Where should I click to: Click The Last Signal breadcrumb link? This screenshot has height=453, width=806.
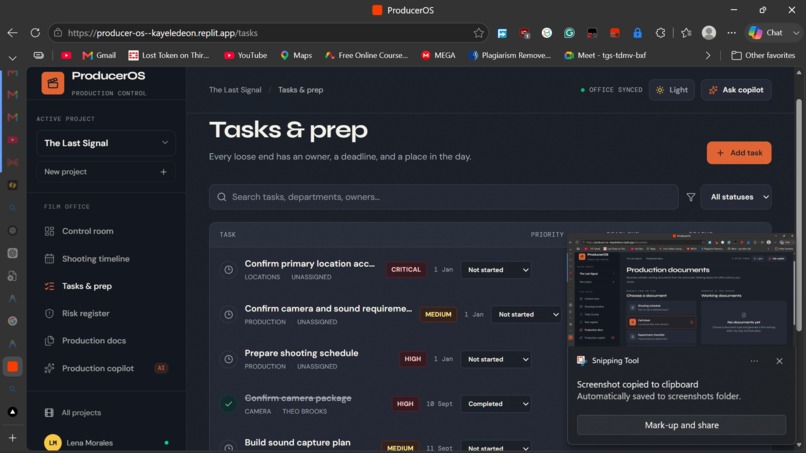pyautogui.click(x=235, y=90)
